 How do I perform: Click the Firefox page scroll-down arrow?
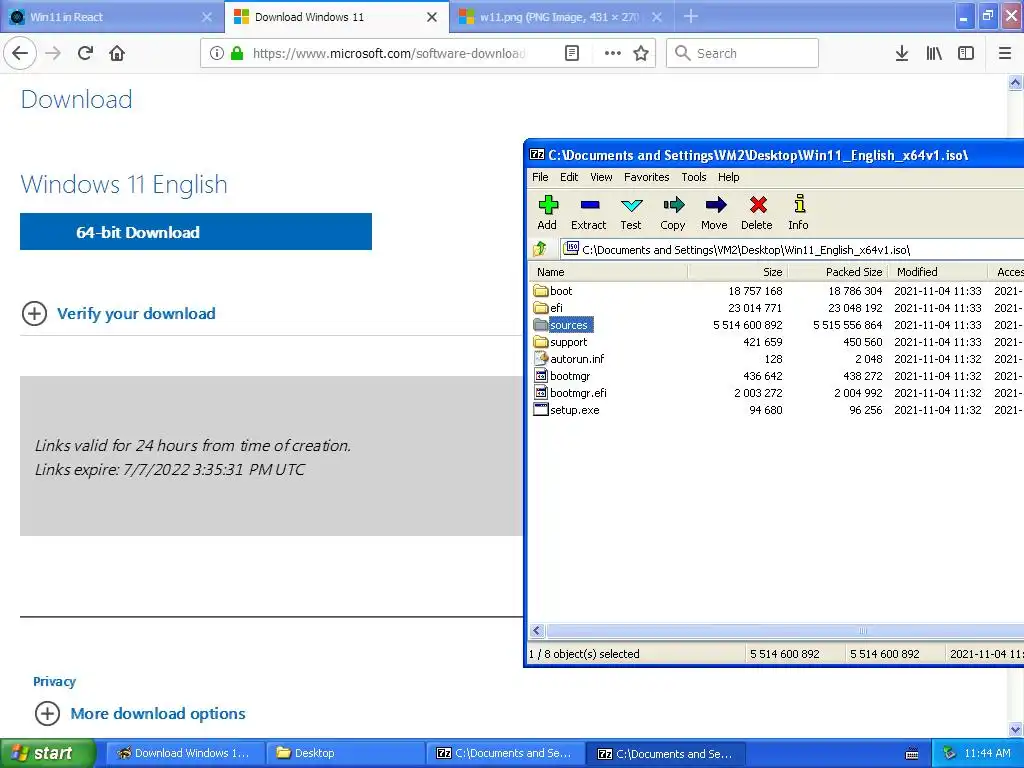point(1016,729)
